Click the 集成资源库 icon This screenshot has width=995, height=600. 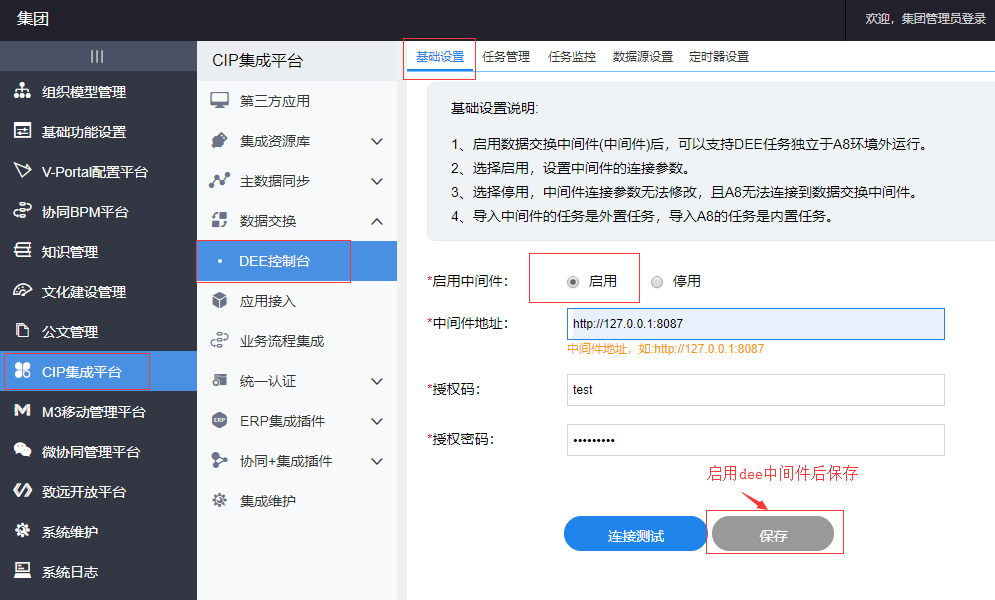220,140
